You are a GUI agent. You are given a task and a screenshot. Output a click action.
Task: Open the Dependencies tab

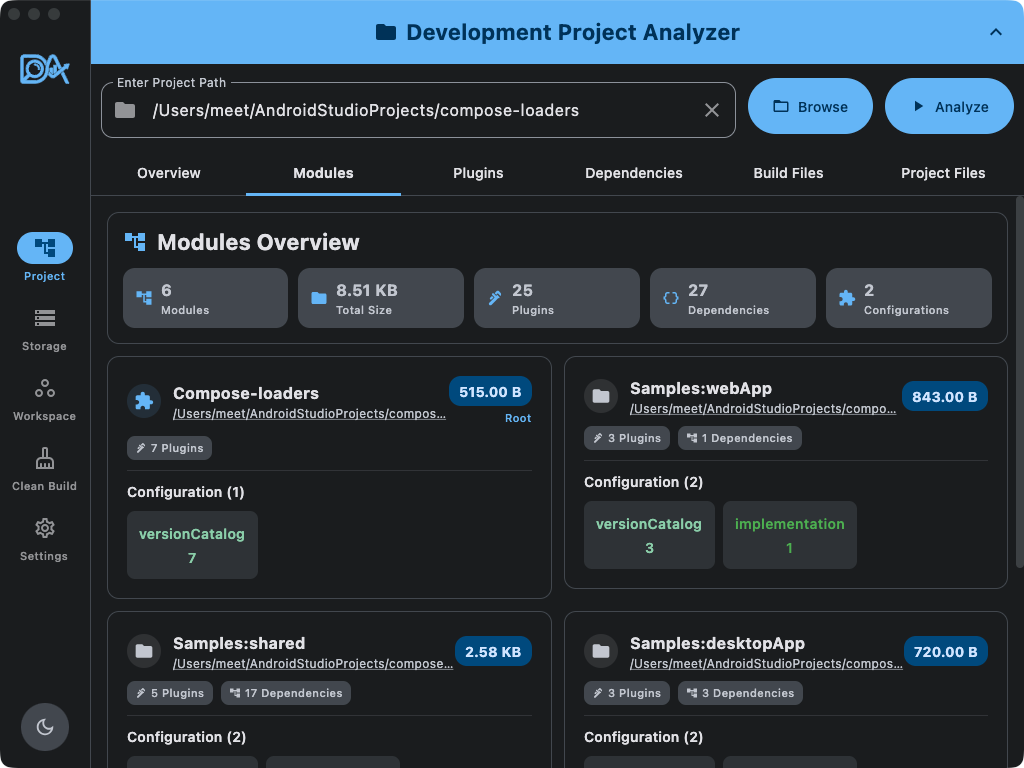(x=633, y=173)
